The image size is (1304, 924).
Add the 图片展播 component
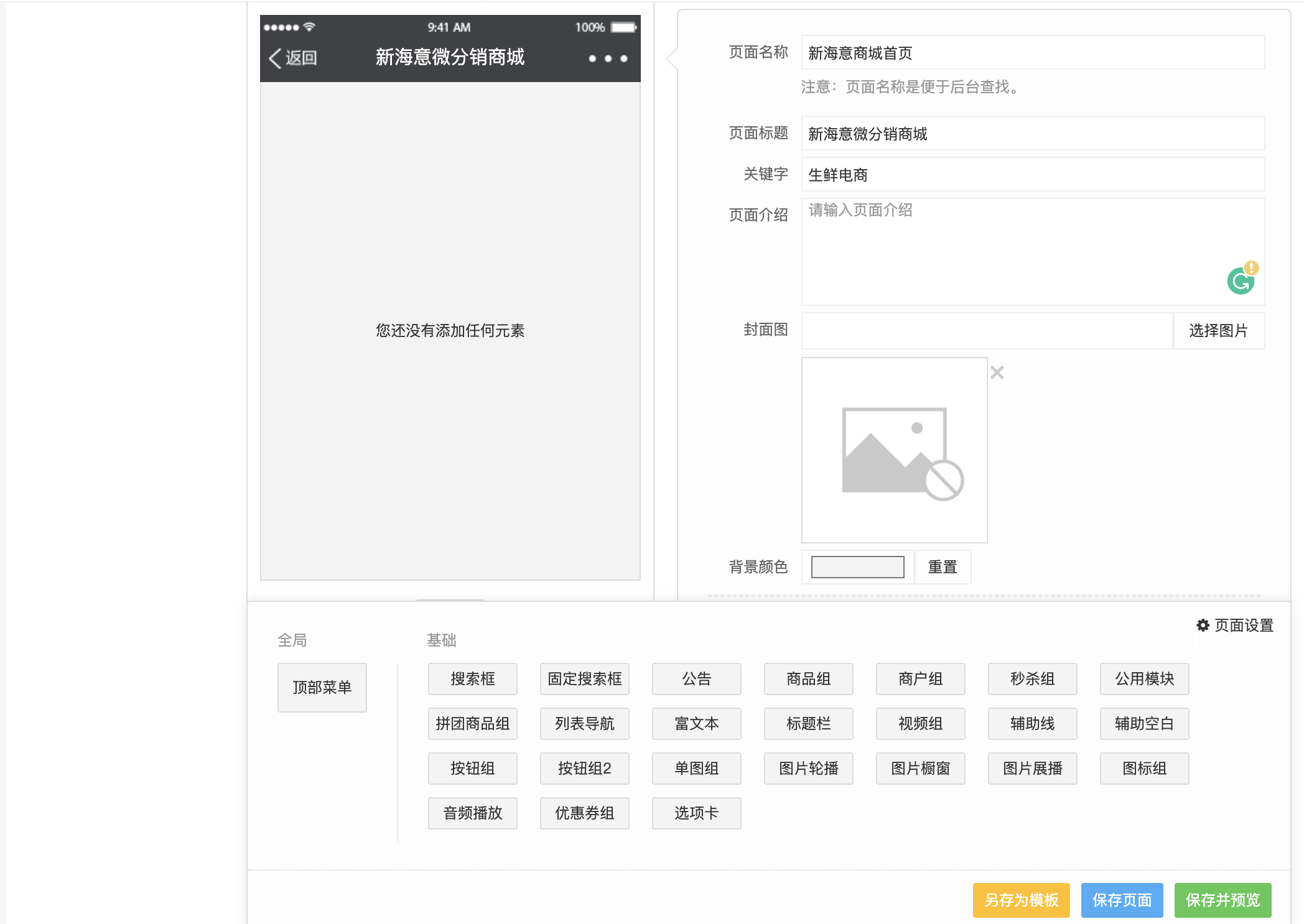click(x=1033, y=768)
